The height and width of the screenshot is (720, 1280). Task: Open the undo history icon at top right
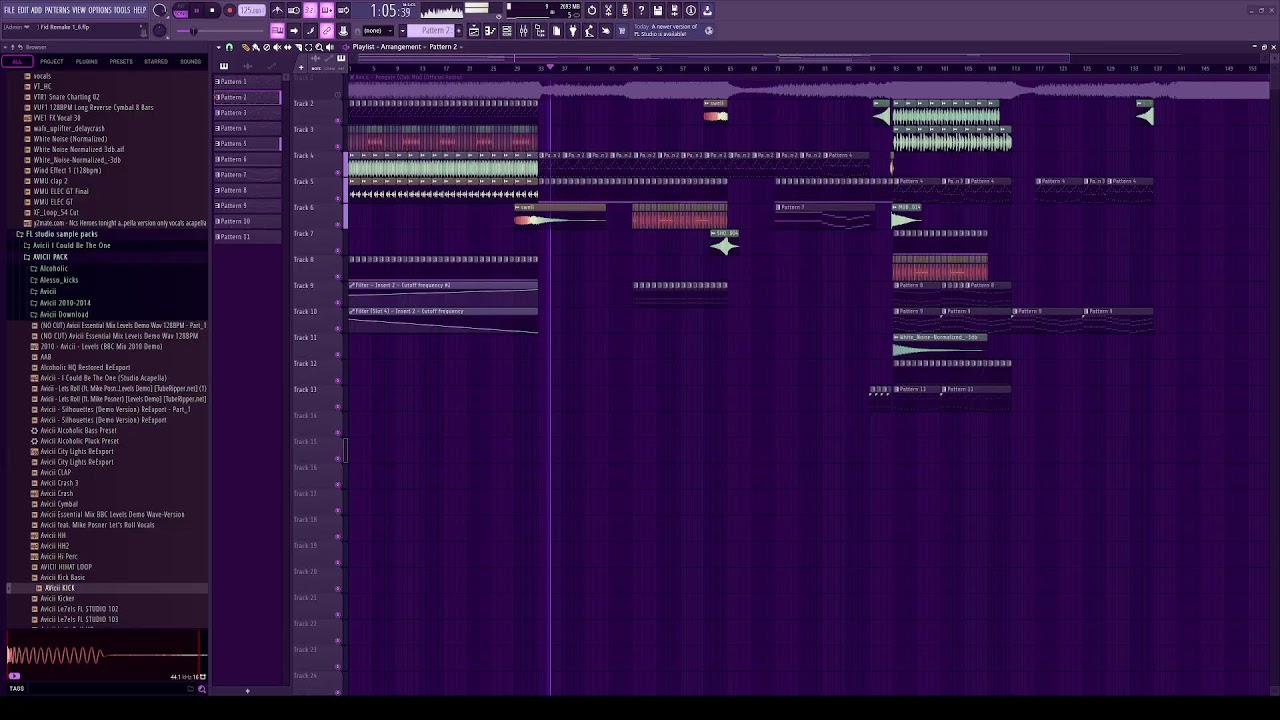coord(592,10)
